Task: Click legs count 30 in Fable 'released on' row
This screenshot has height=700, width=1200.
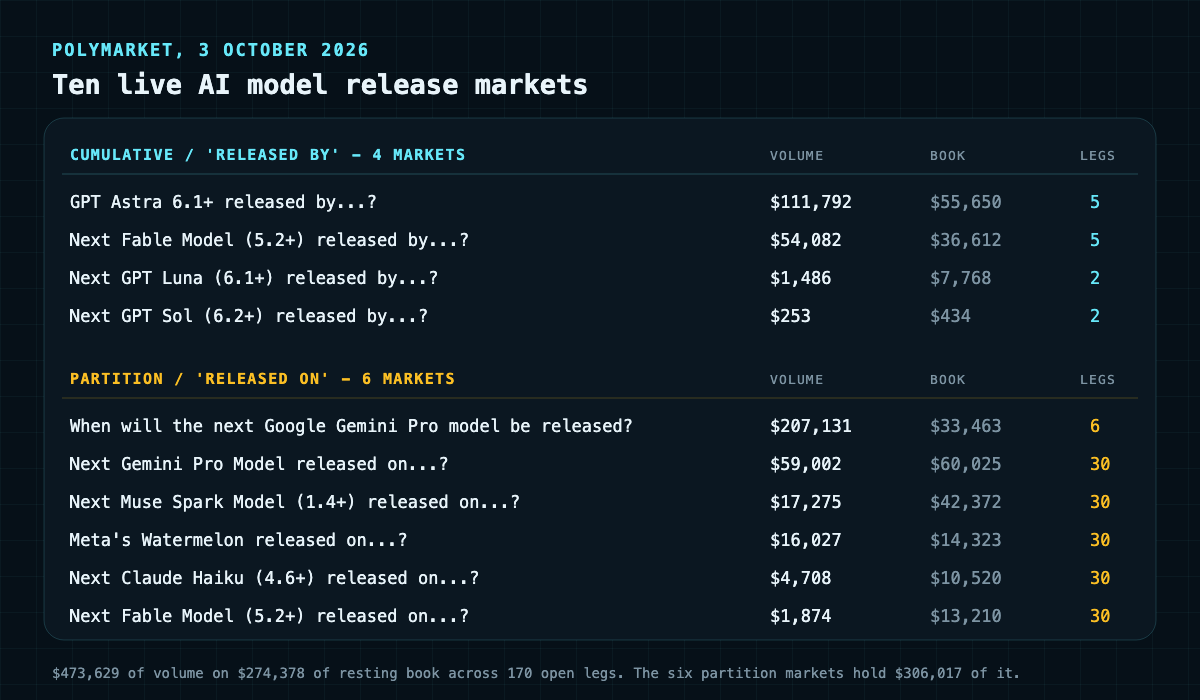Action: (1100, 616)
